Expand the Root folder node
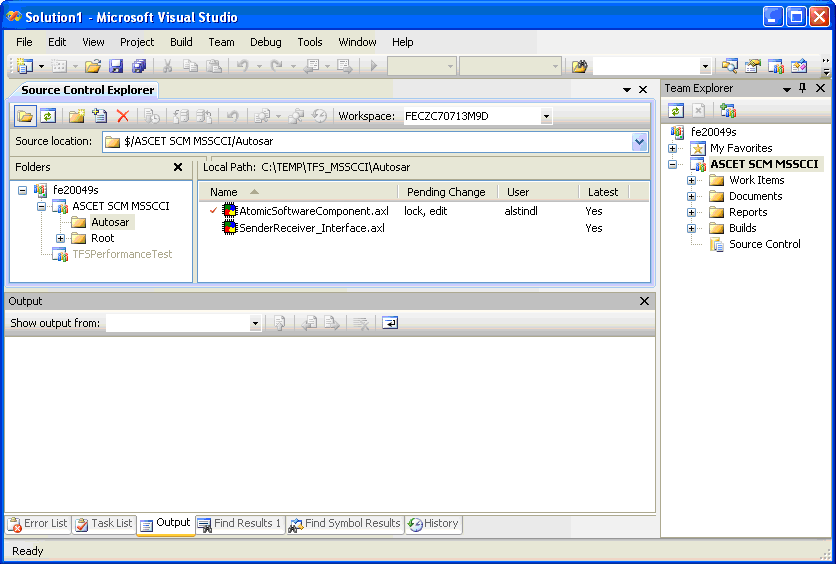The height and width of the screenshot is (564, 836). [60, 238]
